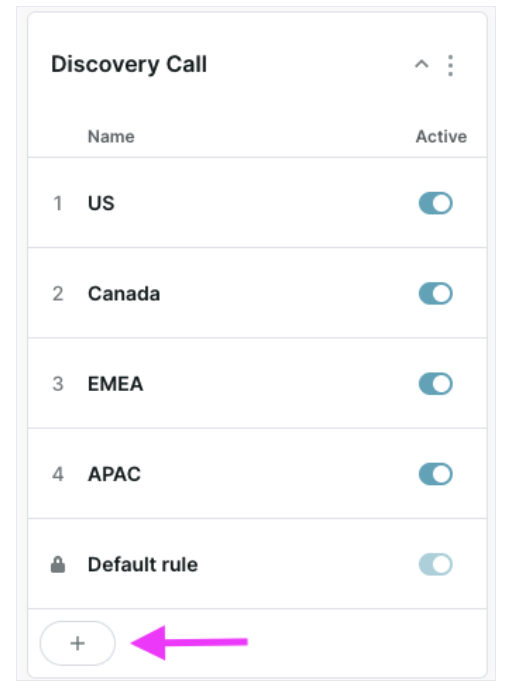Click the Discovery Call heading
Screen dimensions: 506x692
click(x=129, y=64)
